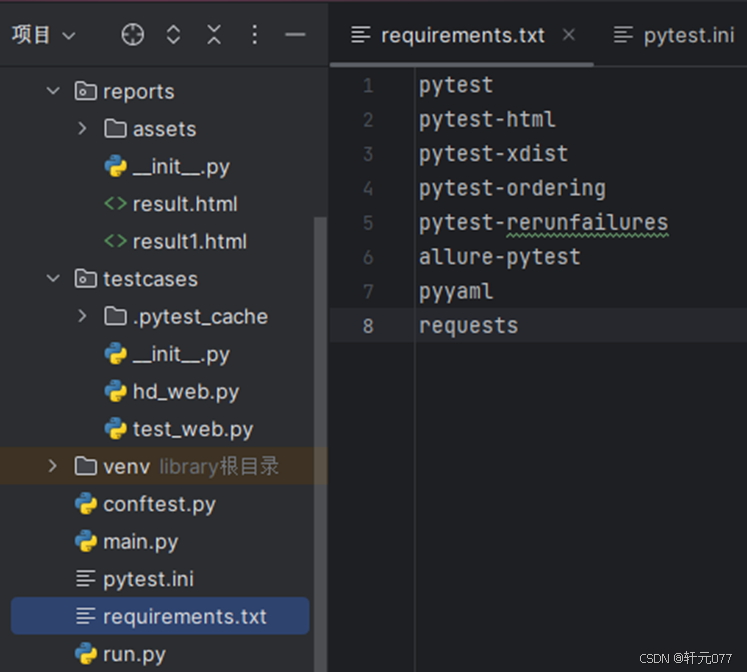Image resolution: width=747 pixels, height=672 pixels.
Task: Place cursor on 'allure-pytest' line
Action: click(499, 257)
